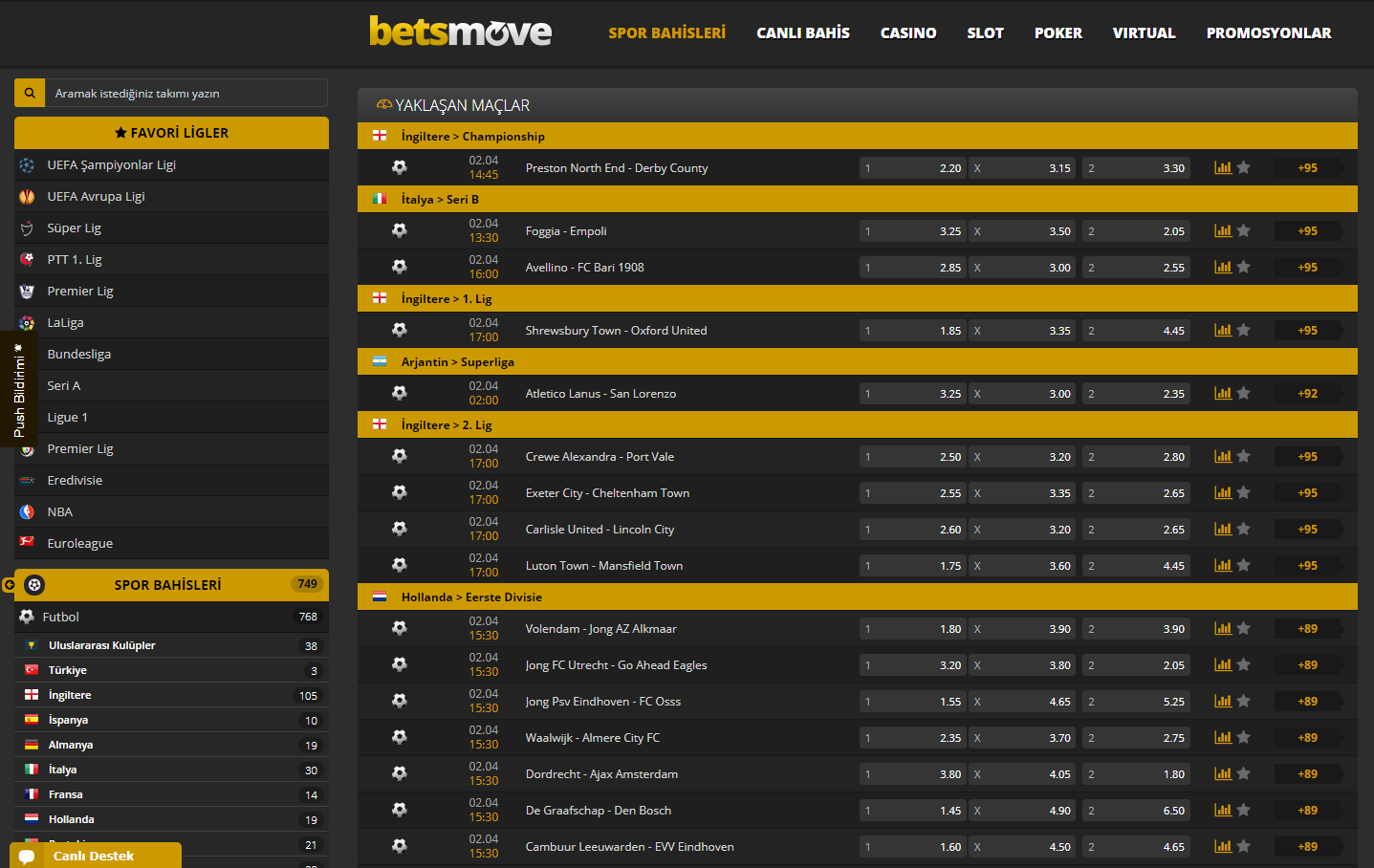
Task: Star the Shrewsbury Town - Oxford United match
Action: (x=1244, y=330)
